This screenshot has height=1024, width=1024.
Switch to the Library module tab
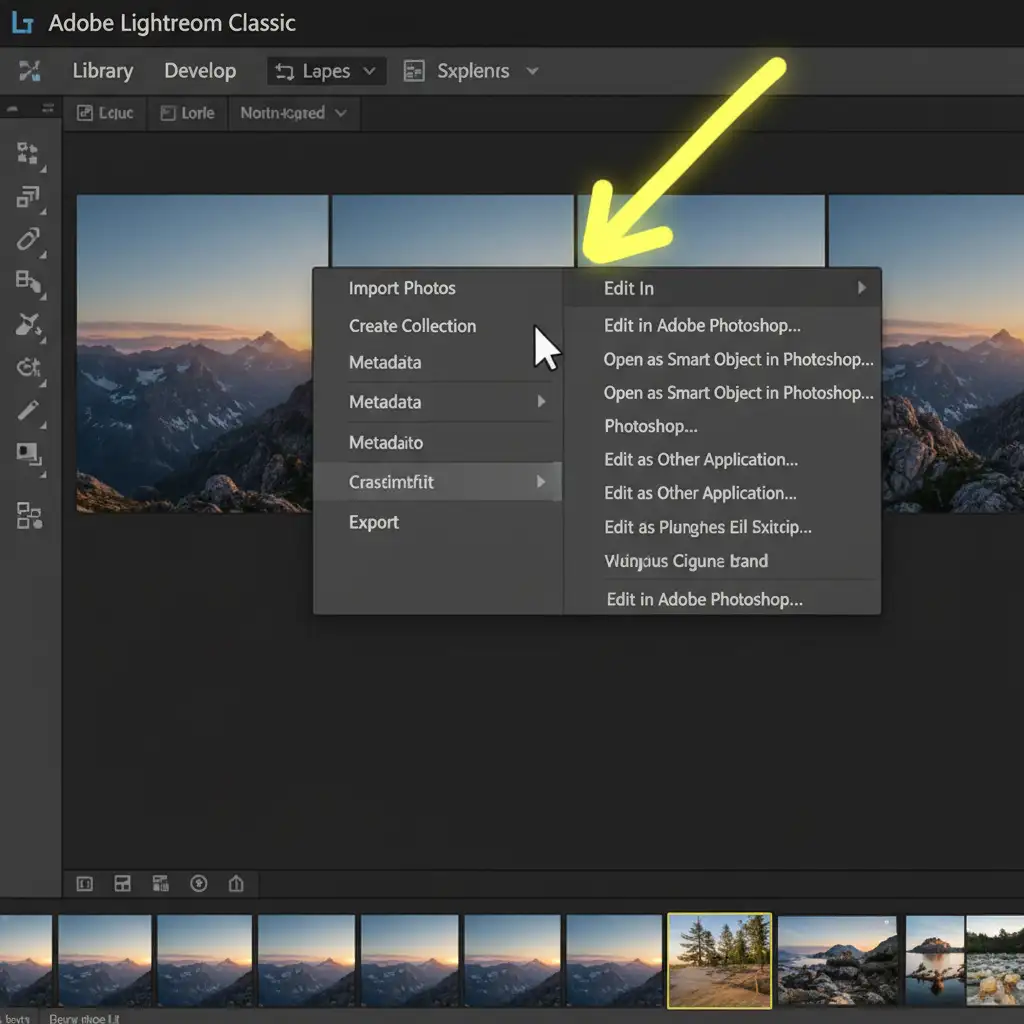tap(102, 71)
